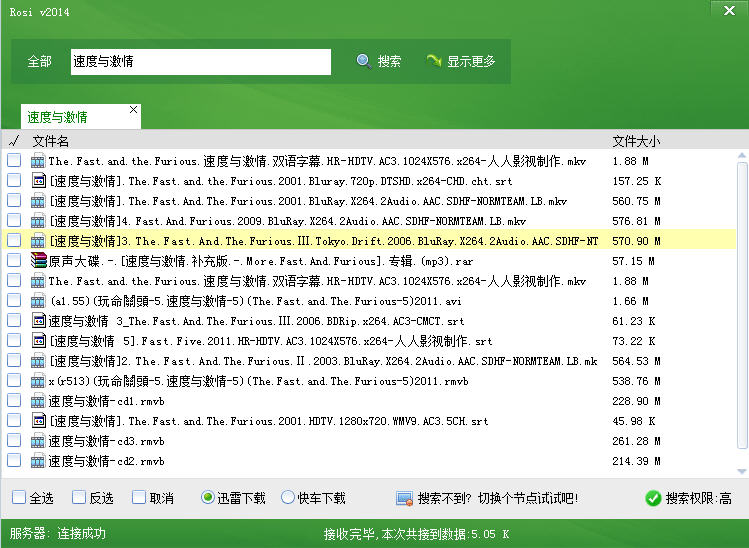Click video icon of 速度与激情-cd3.rmvb
The width and height of the screenshot is (749, 548).
pyautogui.click(x=38, y=441)
